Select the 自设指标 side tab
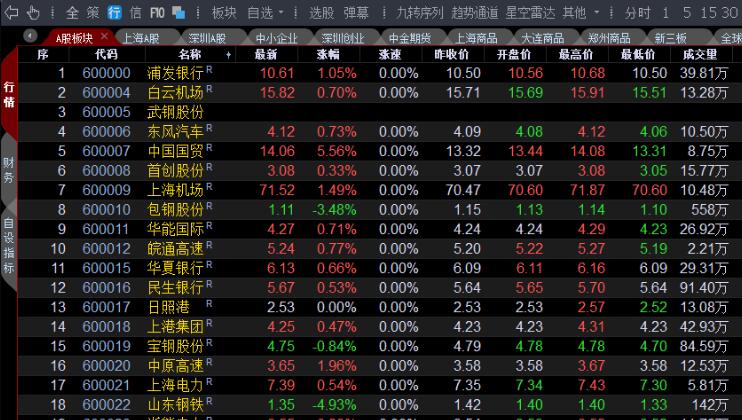The width and height of the screenshot is (742, 420). coord(9,245)
